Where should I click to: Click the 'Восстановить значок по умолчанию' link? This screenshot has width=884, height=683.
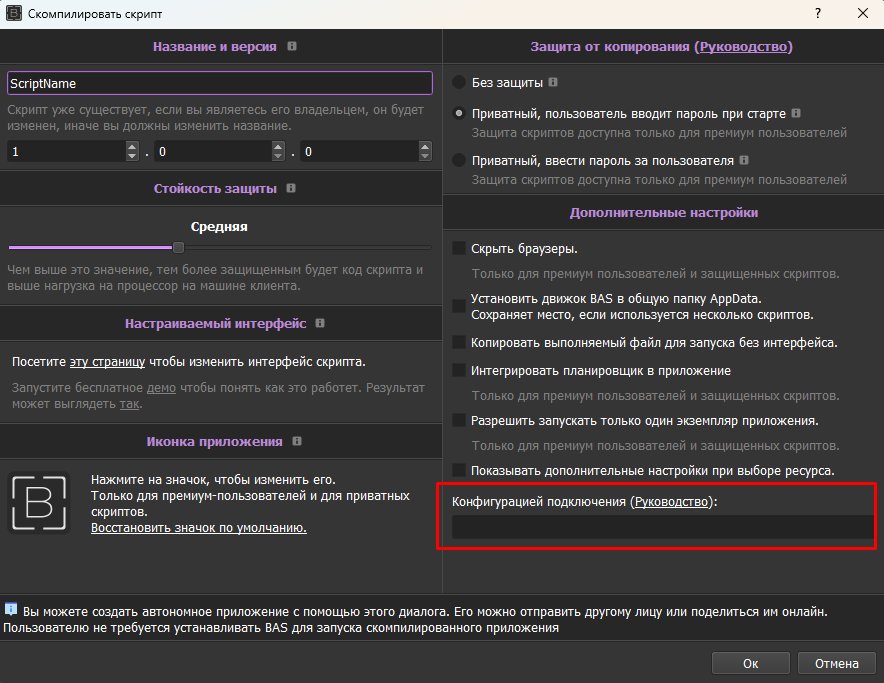[x=198, y=527]
